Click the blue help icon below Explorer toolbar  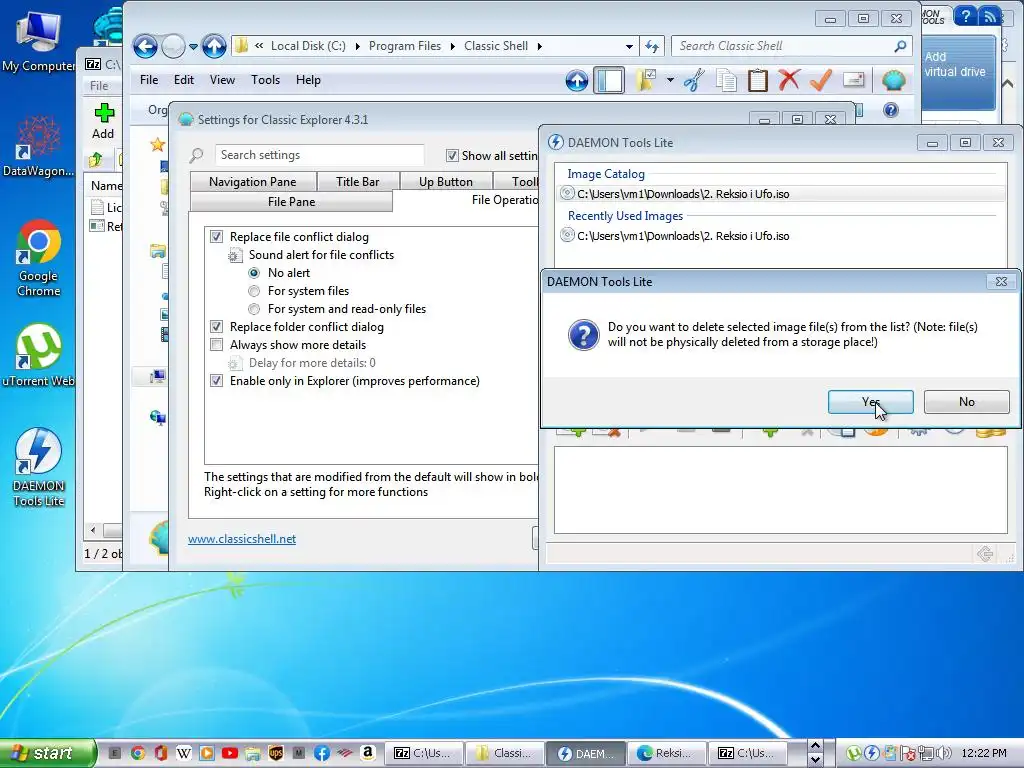coord(890,110)
